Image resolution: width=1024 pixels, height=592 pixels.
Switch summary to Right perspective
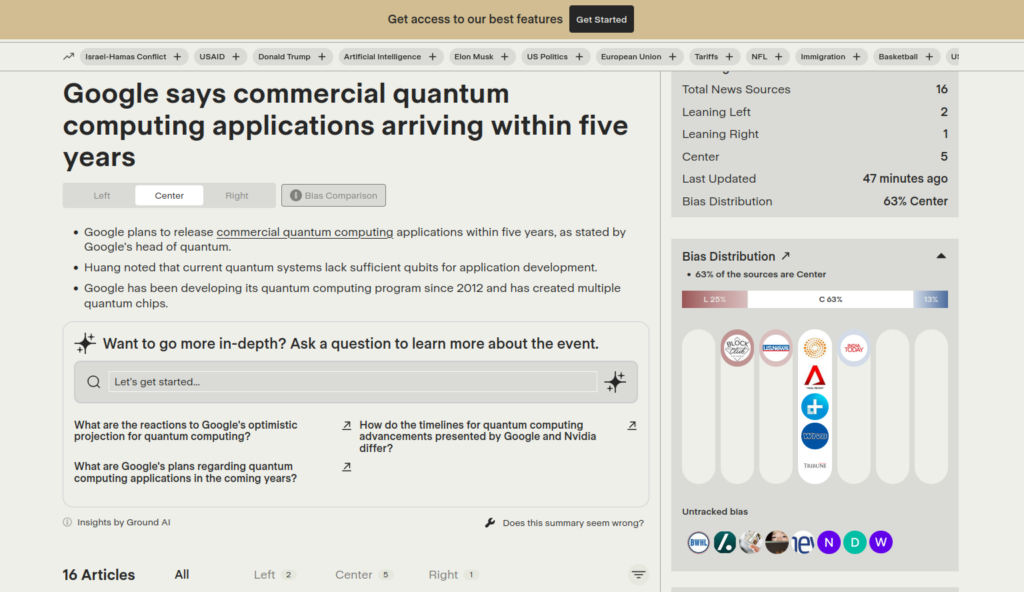[237, 196]
